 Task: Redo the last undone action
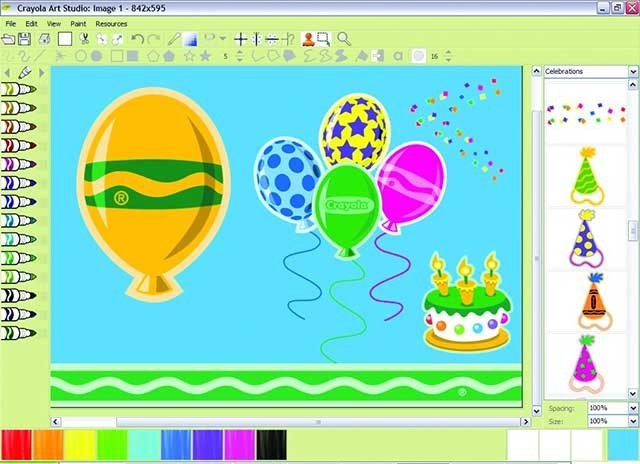(x=153, y=39)
